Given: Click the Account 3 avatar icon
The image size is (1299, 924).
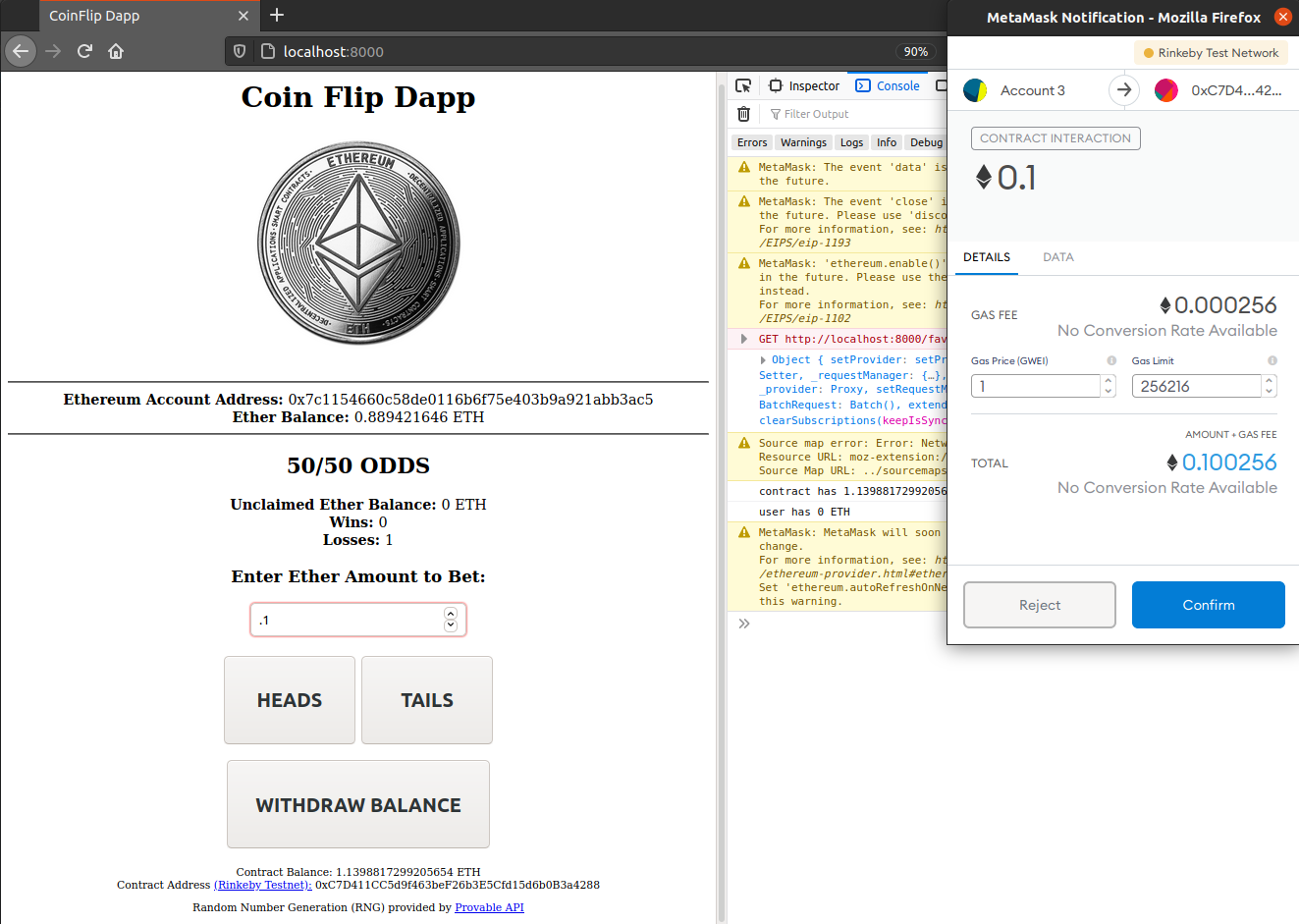Looking at the screenshot, I should coord(975,90).
